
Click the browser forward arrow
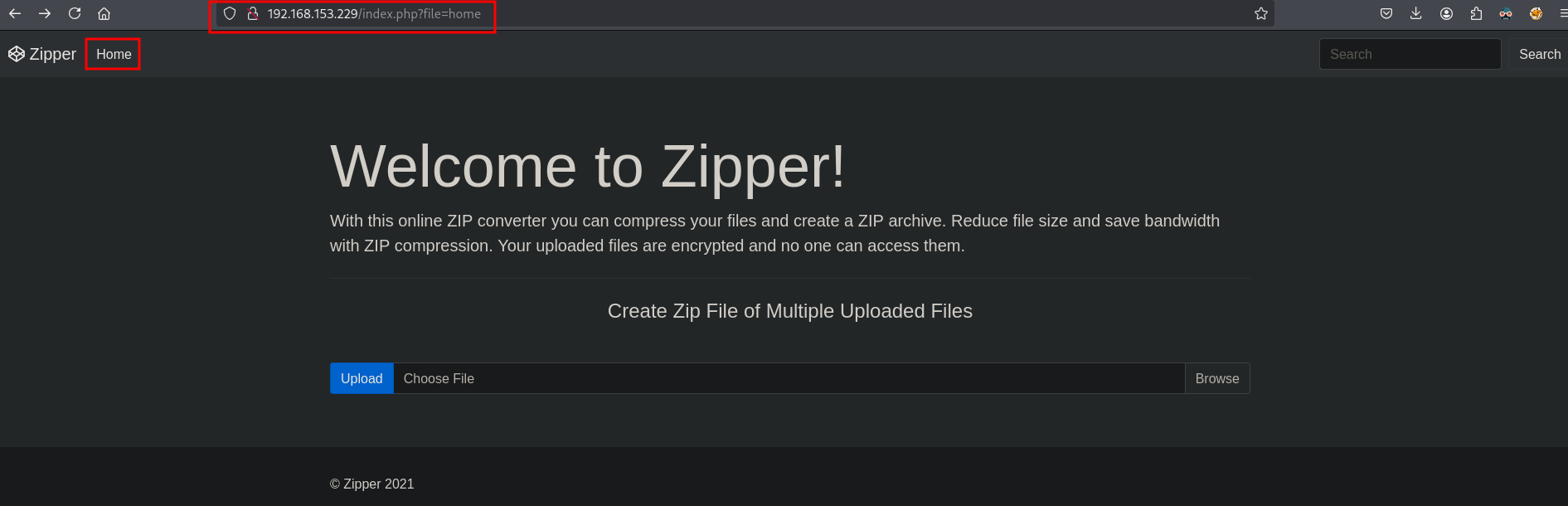[45, 13]
